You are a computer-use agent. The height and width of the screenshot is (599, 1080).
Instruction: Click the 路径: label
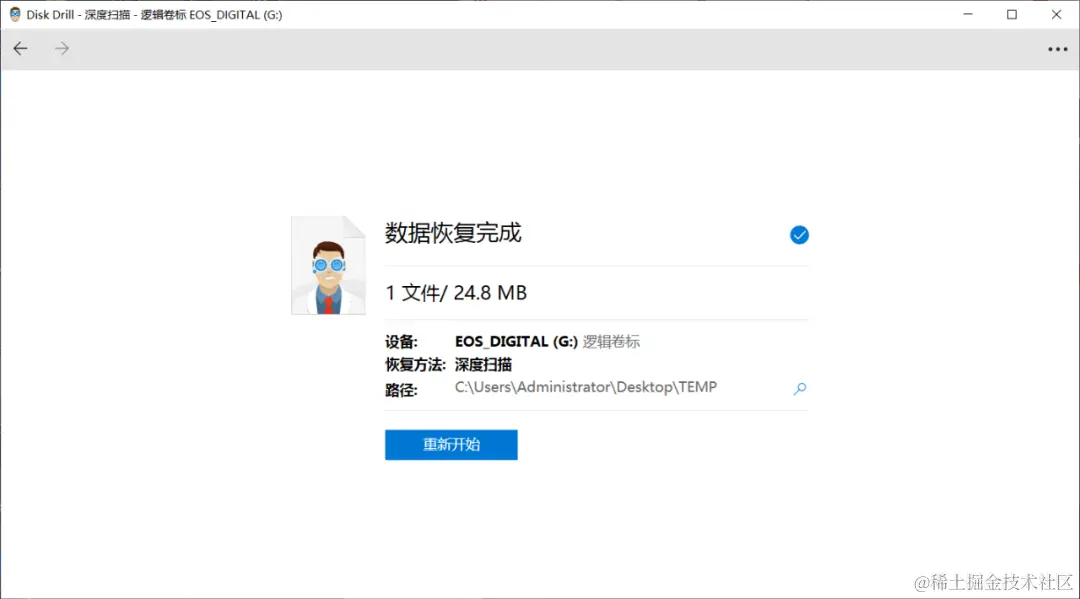(402, 390)
